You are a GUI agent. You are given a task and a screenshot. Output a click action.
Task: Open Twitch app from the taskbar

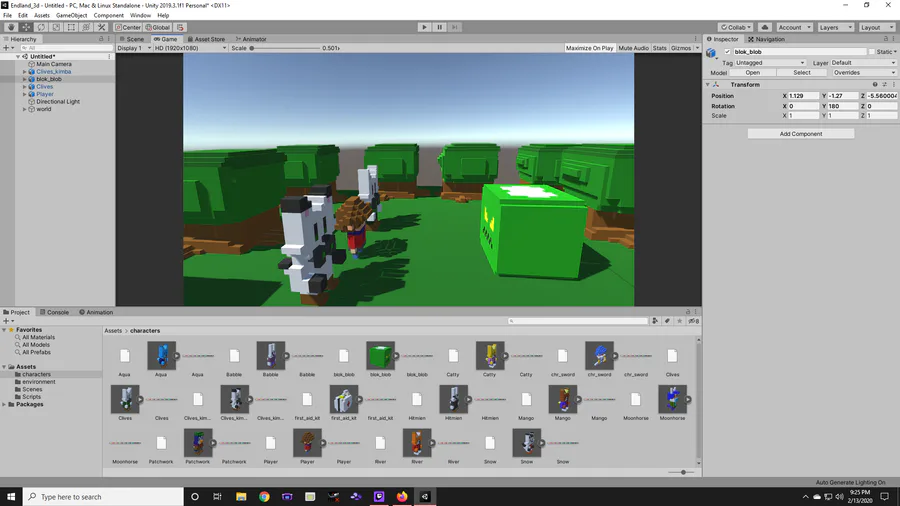(x=379, y=496)
